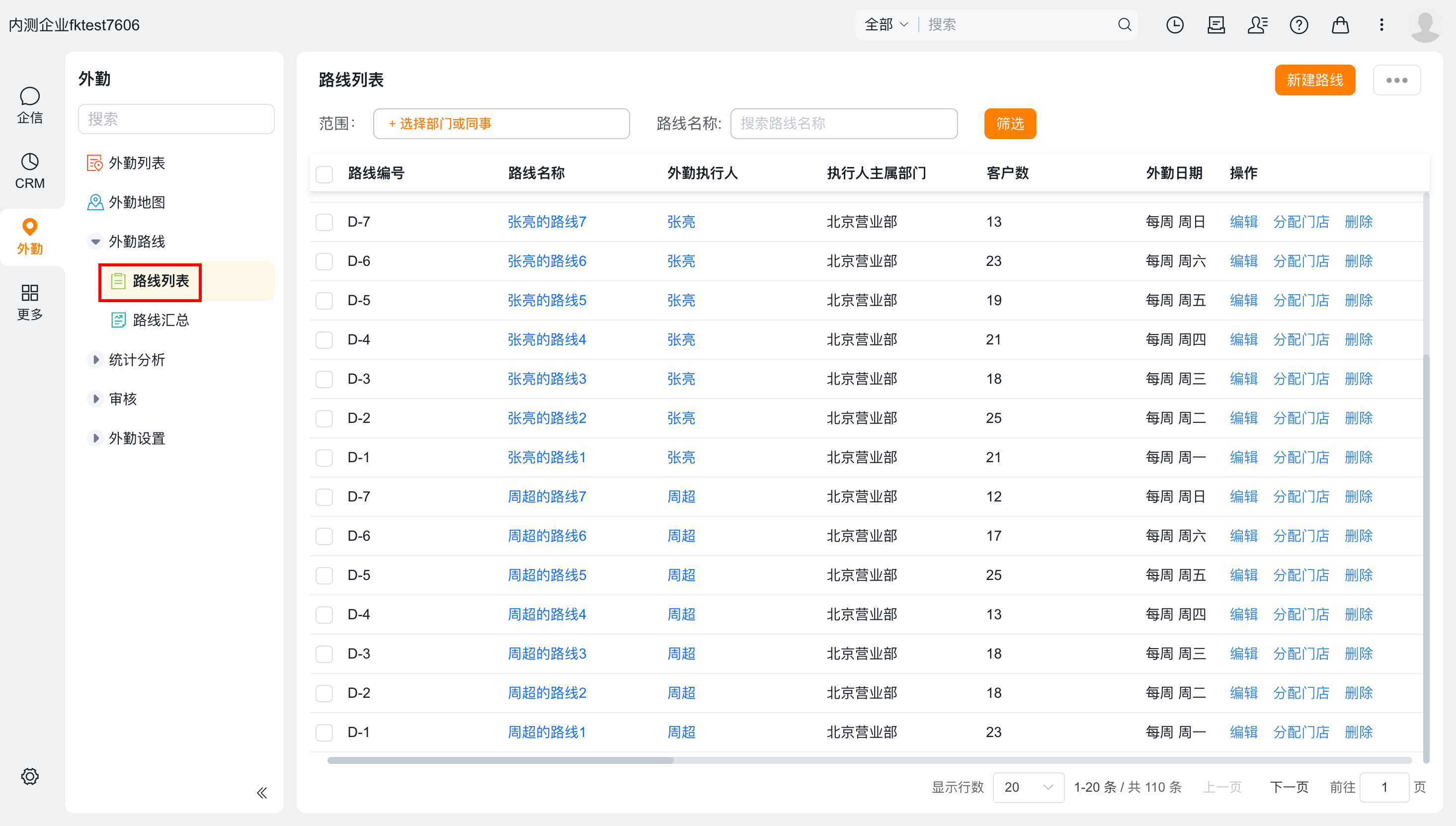
Task: Check the box for 周超的路线2 row
Action: pos(324,693)
